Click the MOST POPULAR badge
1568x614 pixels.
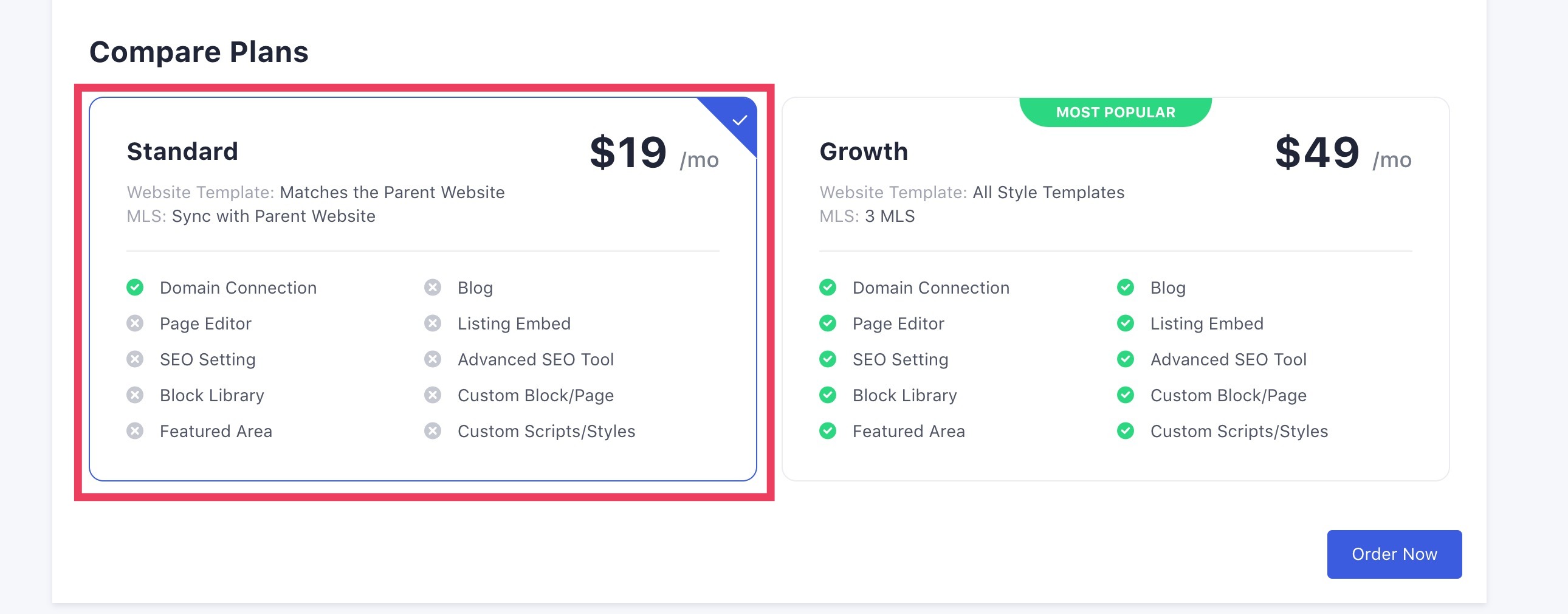pos(1116,112)
